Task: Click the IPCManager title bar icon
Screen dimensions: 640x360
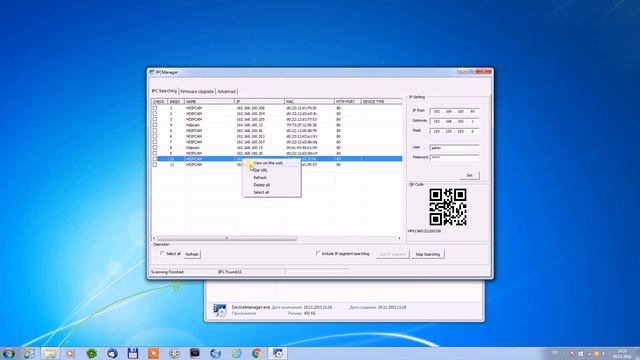Action: pyautogui.click(x=152, y=72)
